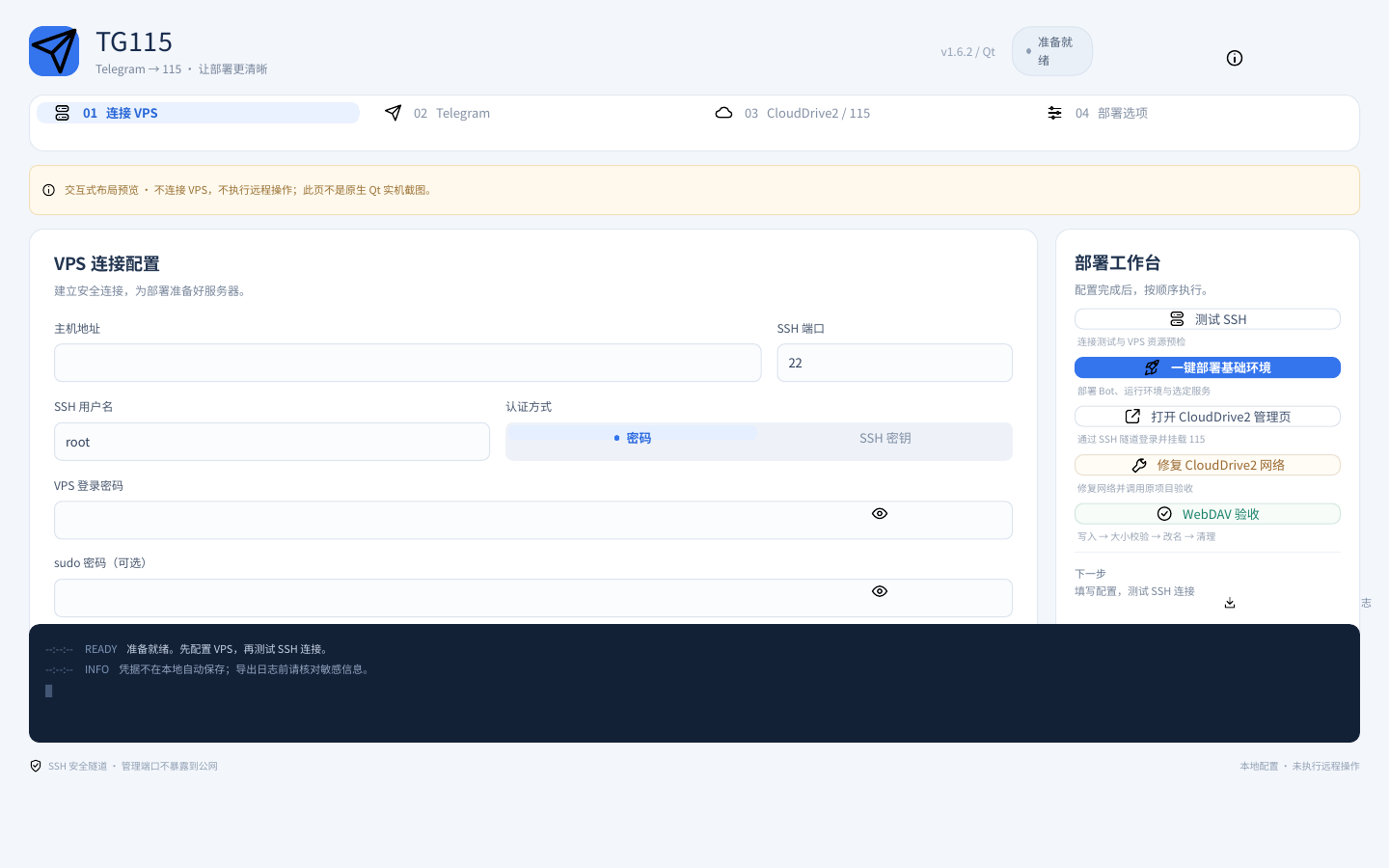Screen dimensions: 1389x868
Task: Click the subtitle Telegram → 115 · 让部署更清晰
Action: (181, 69)
